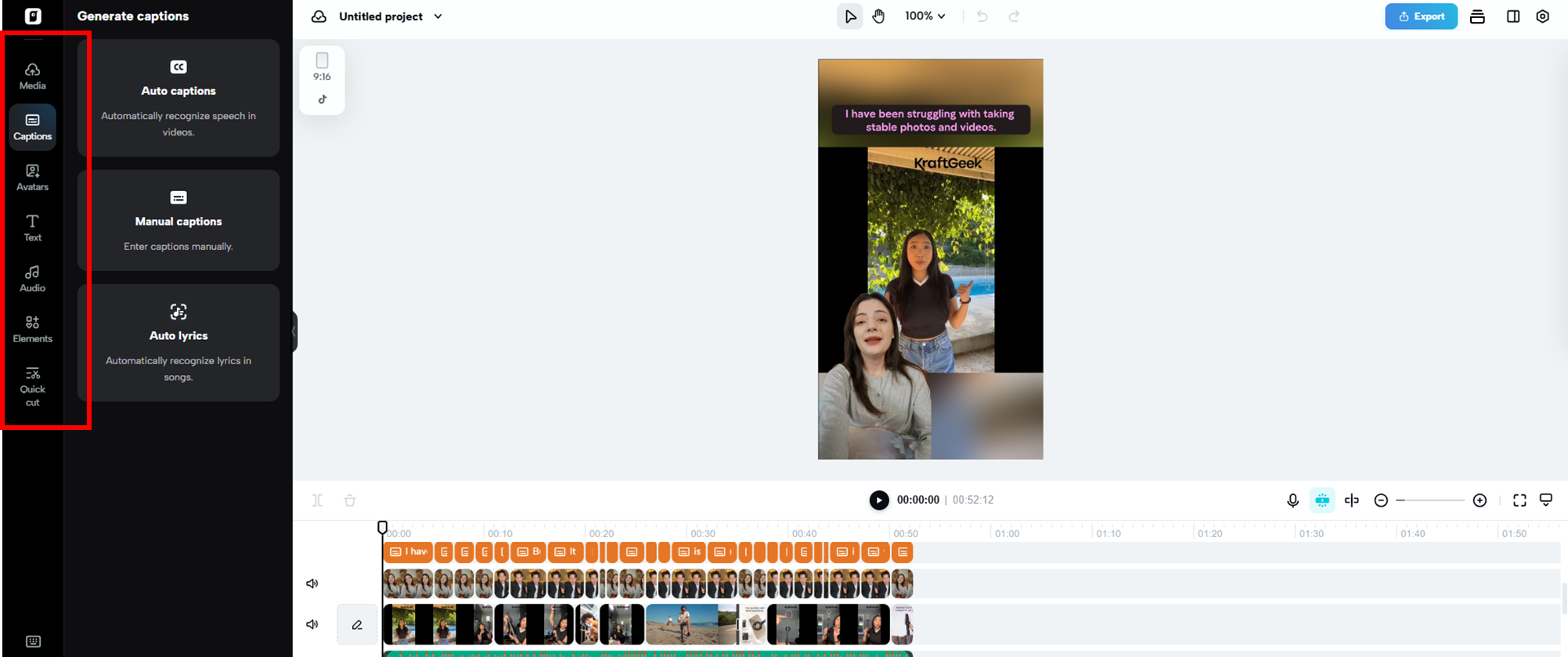Click the 00:52:12 total duration text
The image size is (1568, 657).
(973, 500)
